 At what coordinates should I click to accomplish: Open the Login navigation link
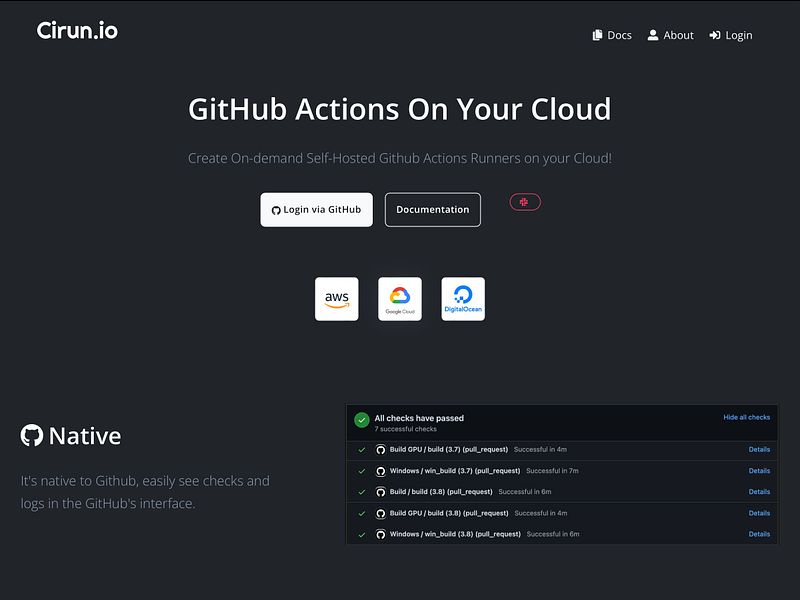coord(731,35)
